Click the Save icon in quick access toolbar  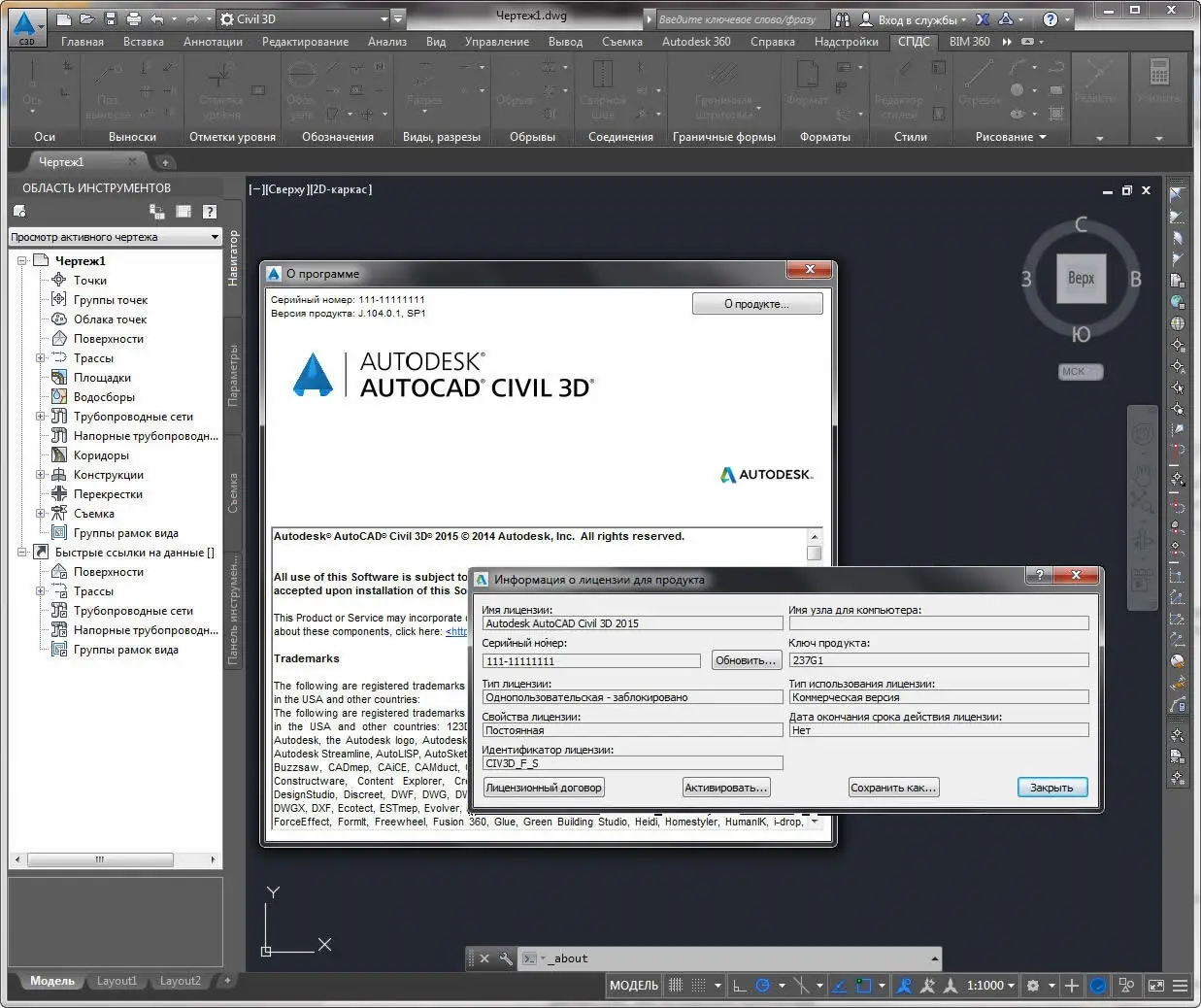click(x=110, y=19)
